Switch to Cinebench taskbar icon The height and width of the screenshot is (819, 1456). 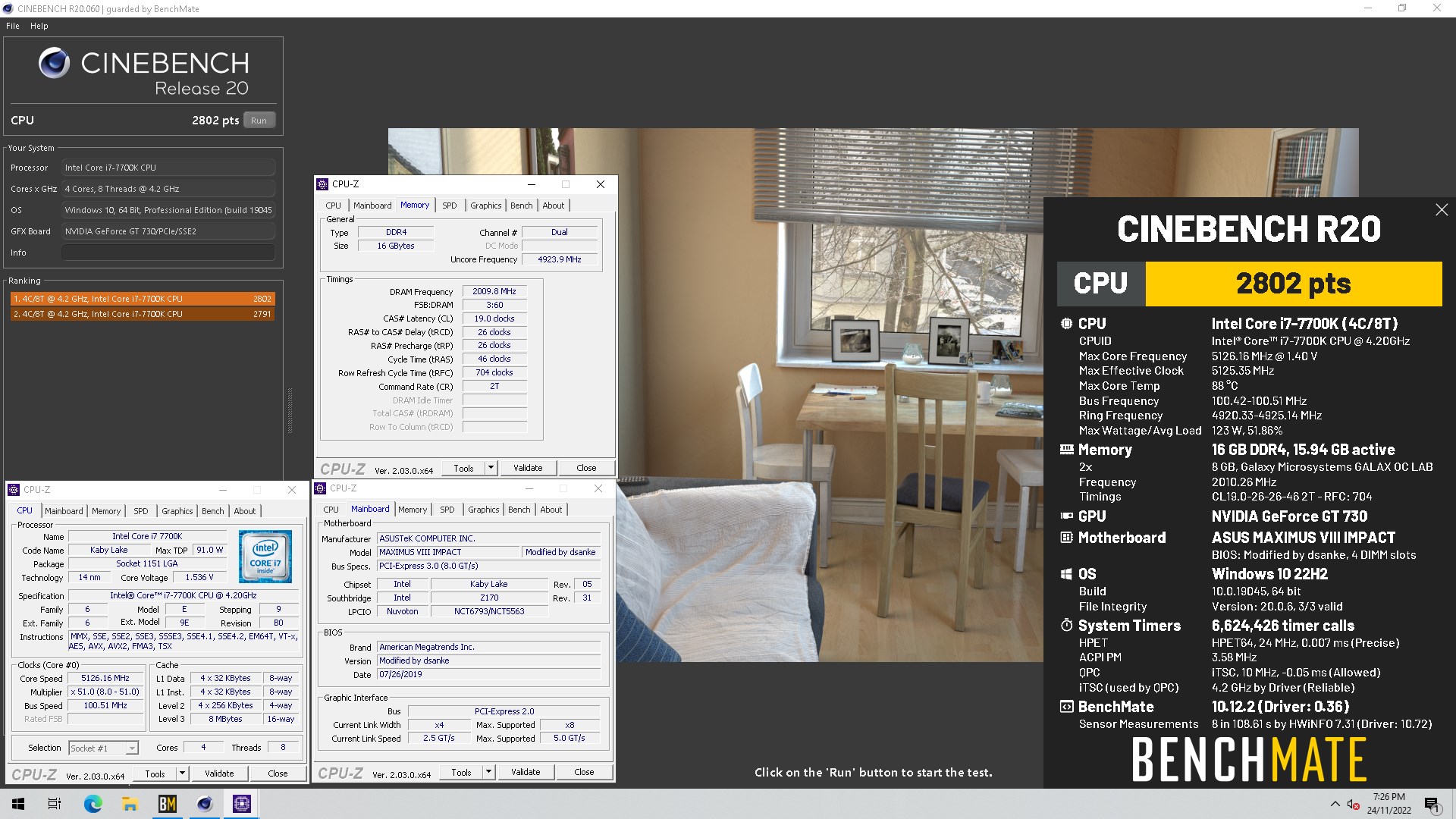[x=205, y=804]
